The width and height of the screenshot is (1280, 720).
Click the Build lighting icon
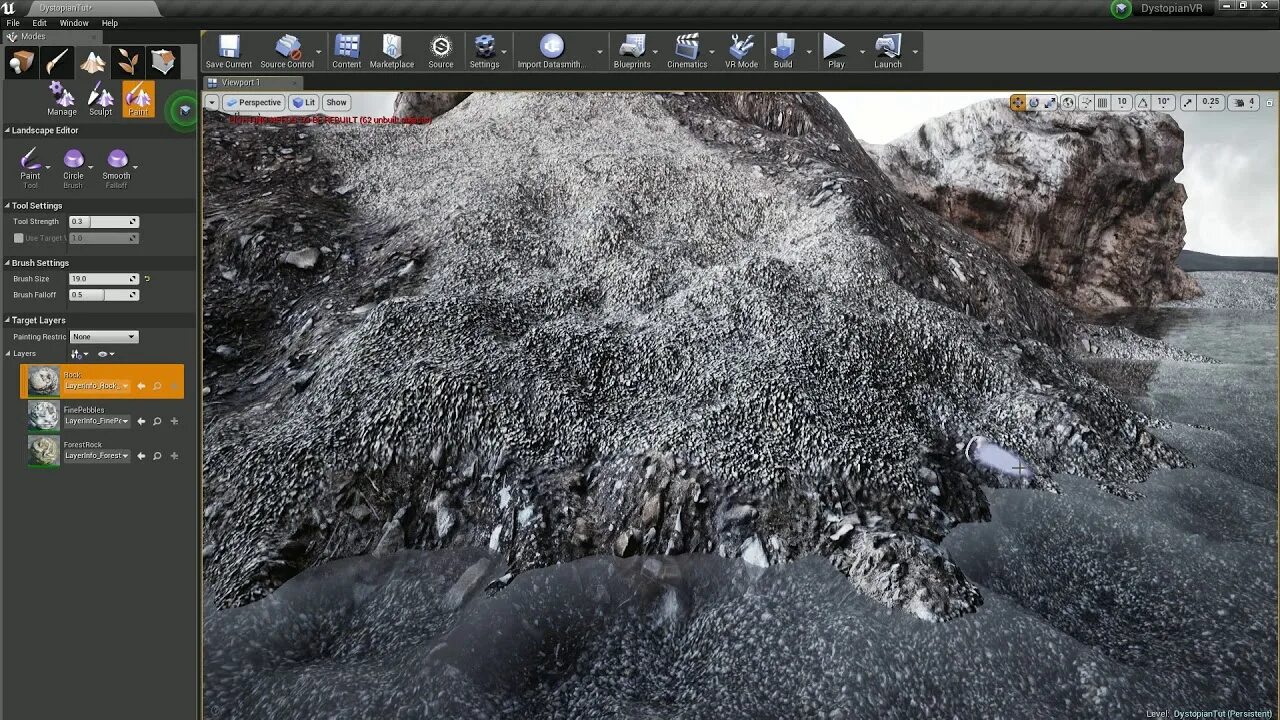(783, 51)
